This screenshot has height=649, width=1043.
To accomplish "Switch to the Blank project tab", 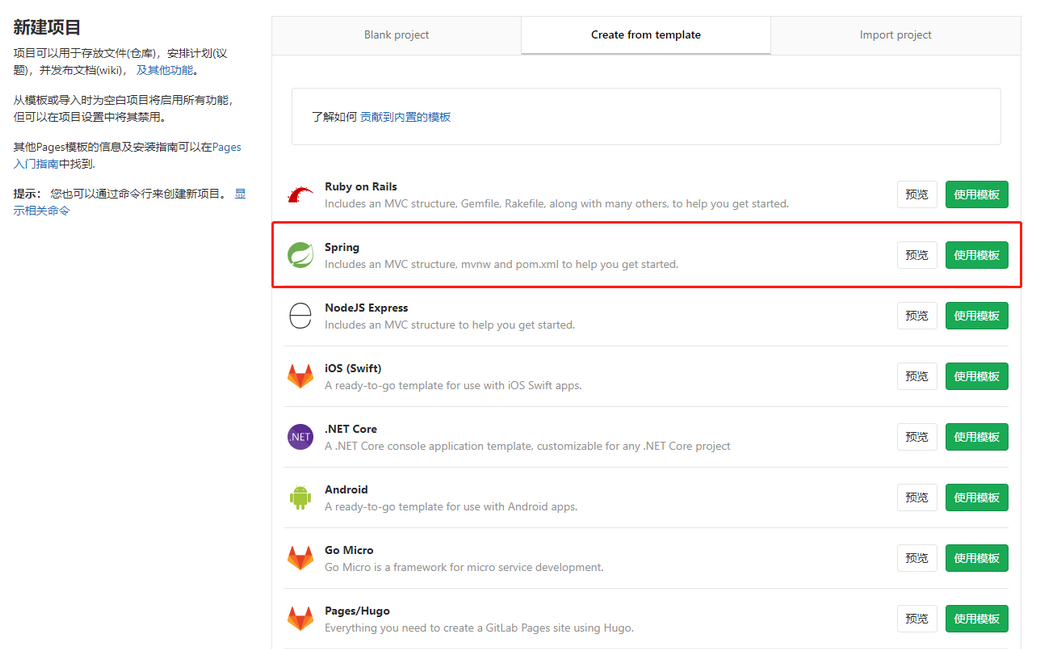I will pyautogui.click(x=396, y=35).
